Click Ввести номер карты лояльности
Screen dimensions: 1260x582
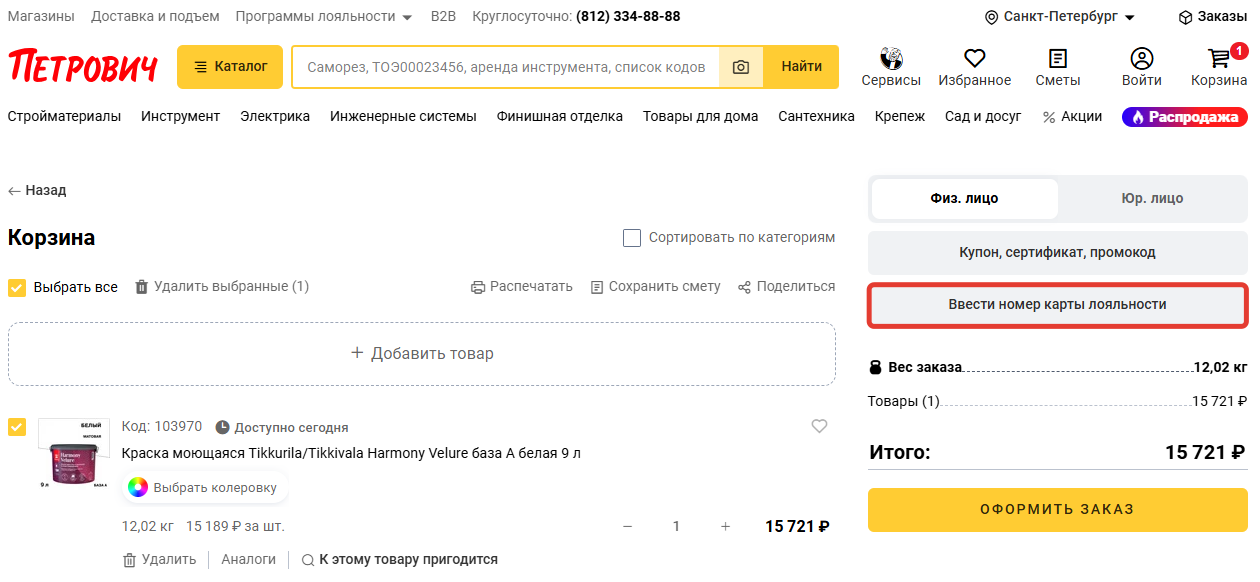pos(1057,304)
